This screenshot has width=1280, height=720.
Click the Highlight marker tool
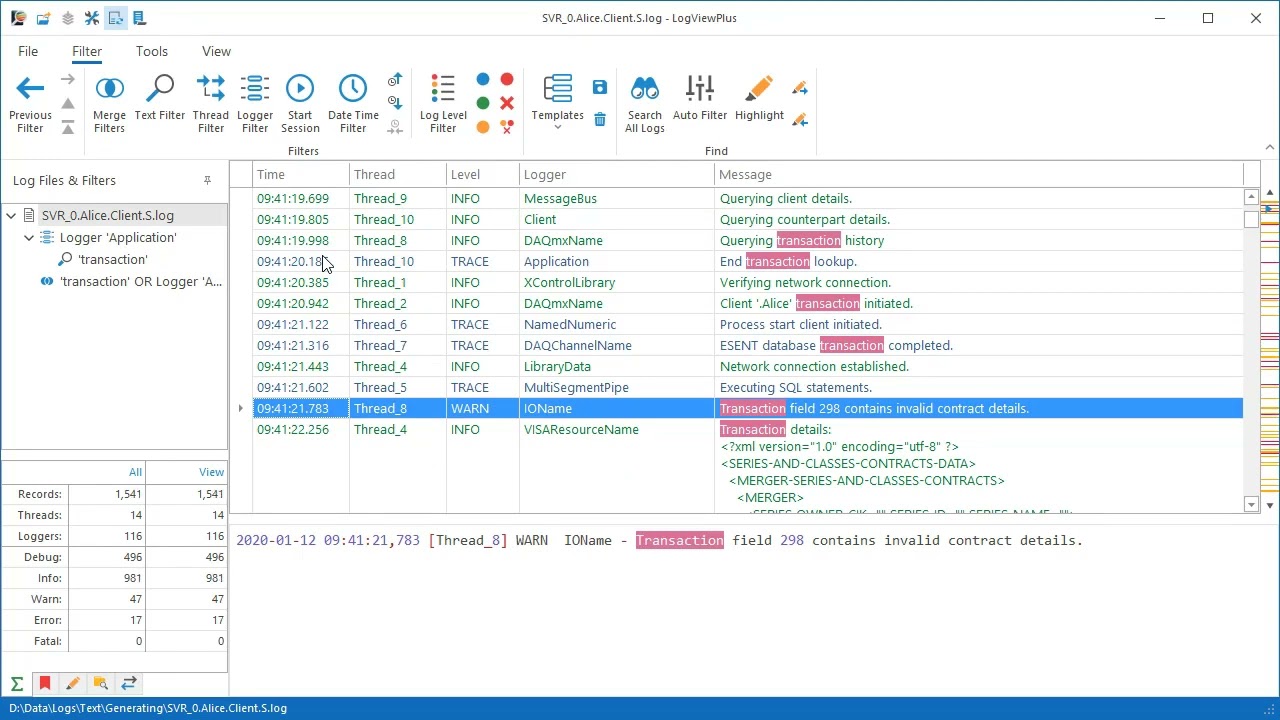(759, 98)
